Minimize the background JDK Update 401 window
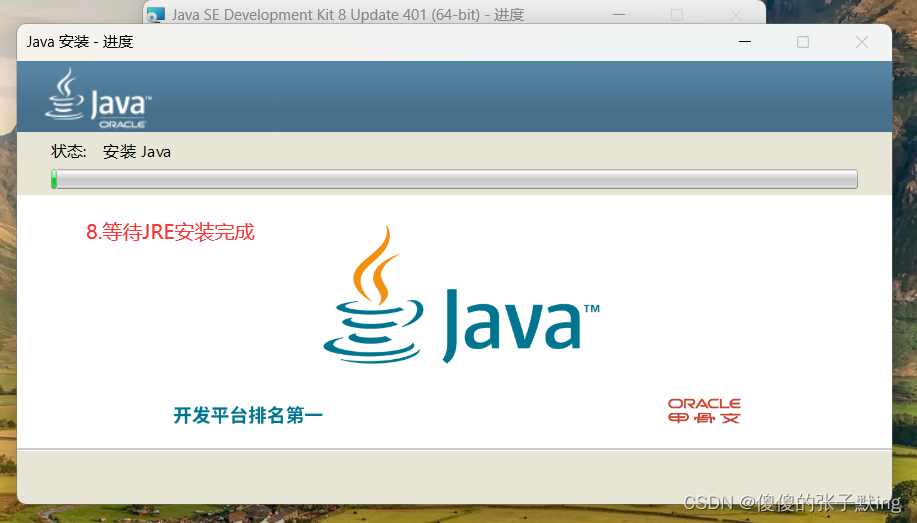 (619, 14)
